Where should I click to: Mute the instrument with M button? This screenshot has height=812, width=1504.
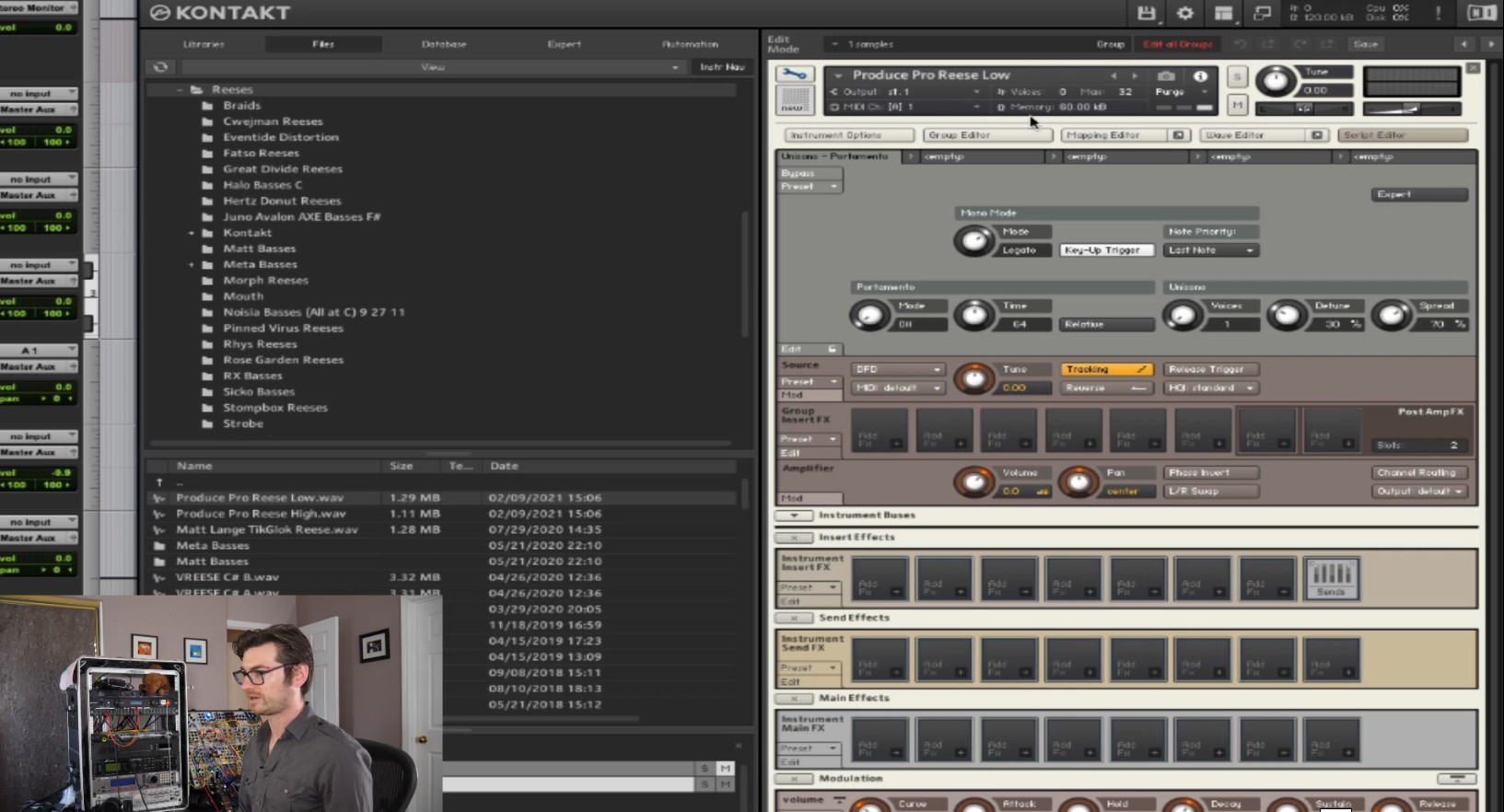click(x=1237, y=106)
